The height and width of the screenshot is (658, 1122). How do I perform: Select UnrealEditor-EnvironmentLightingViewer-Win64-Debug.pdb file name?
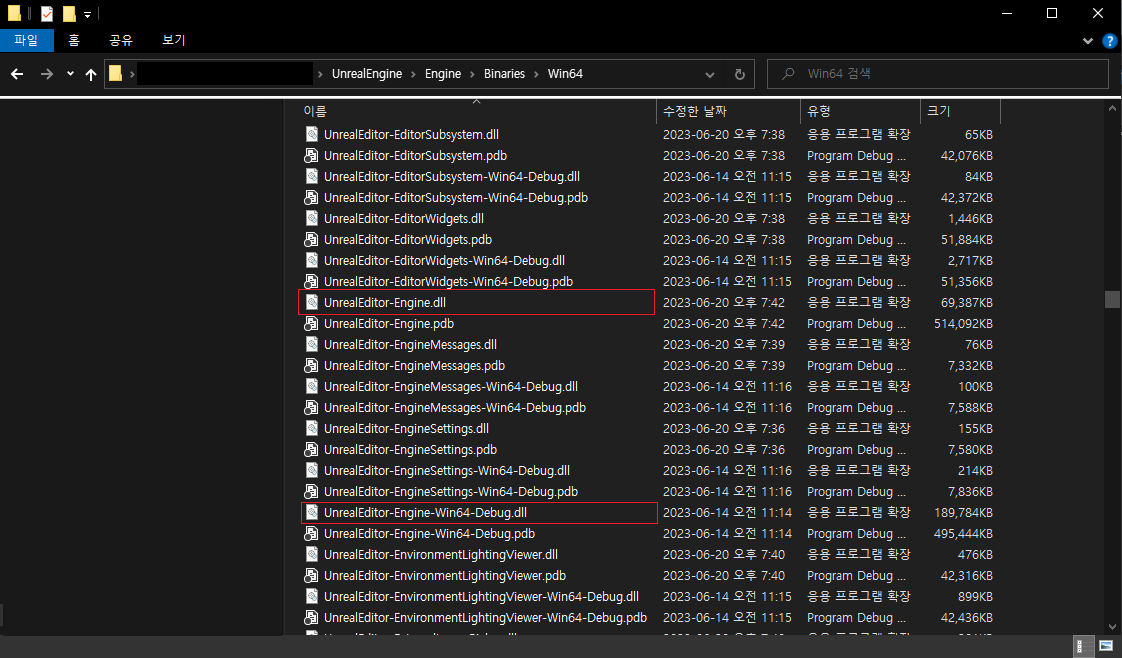[485, 617]
